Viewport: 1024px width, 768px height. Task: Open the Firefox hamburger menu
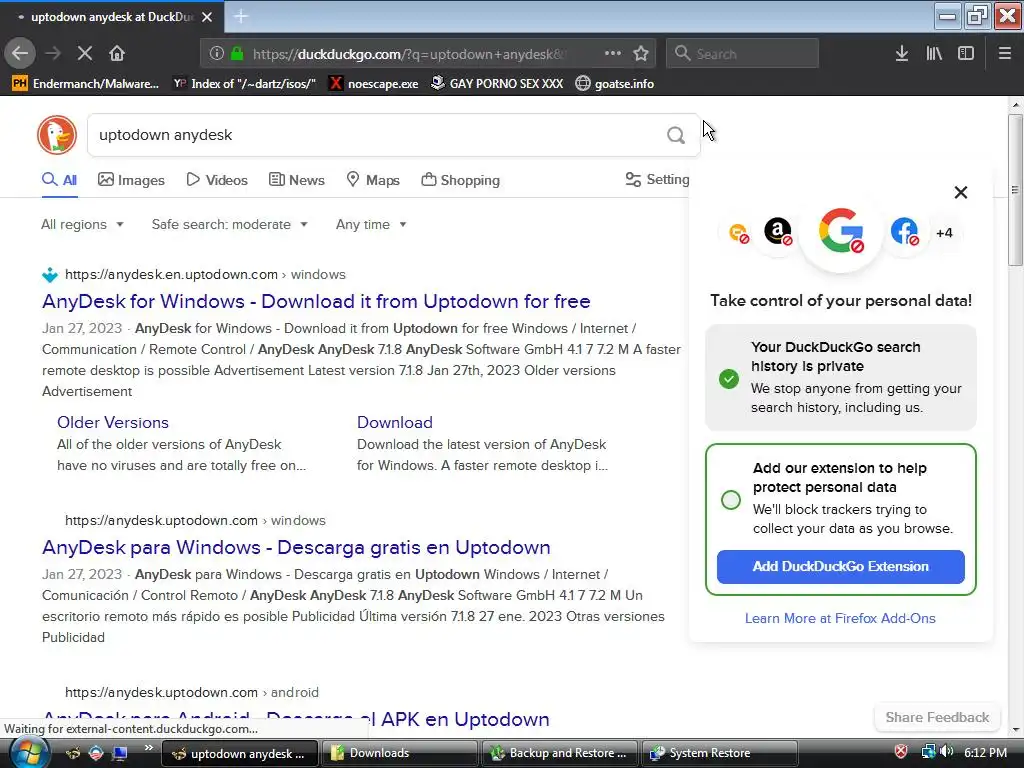coord(1005,54)
